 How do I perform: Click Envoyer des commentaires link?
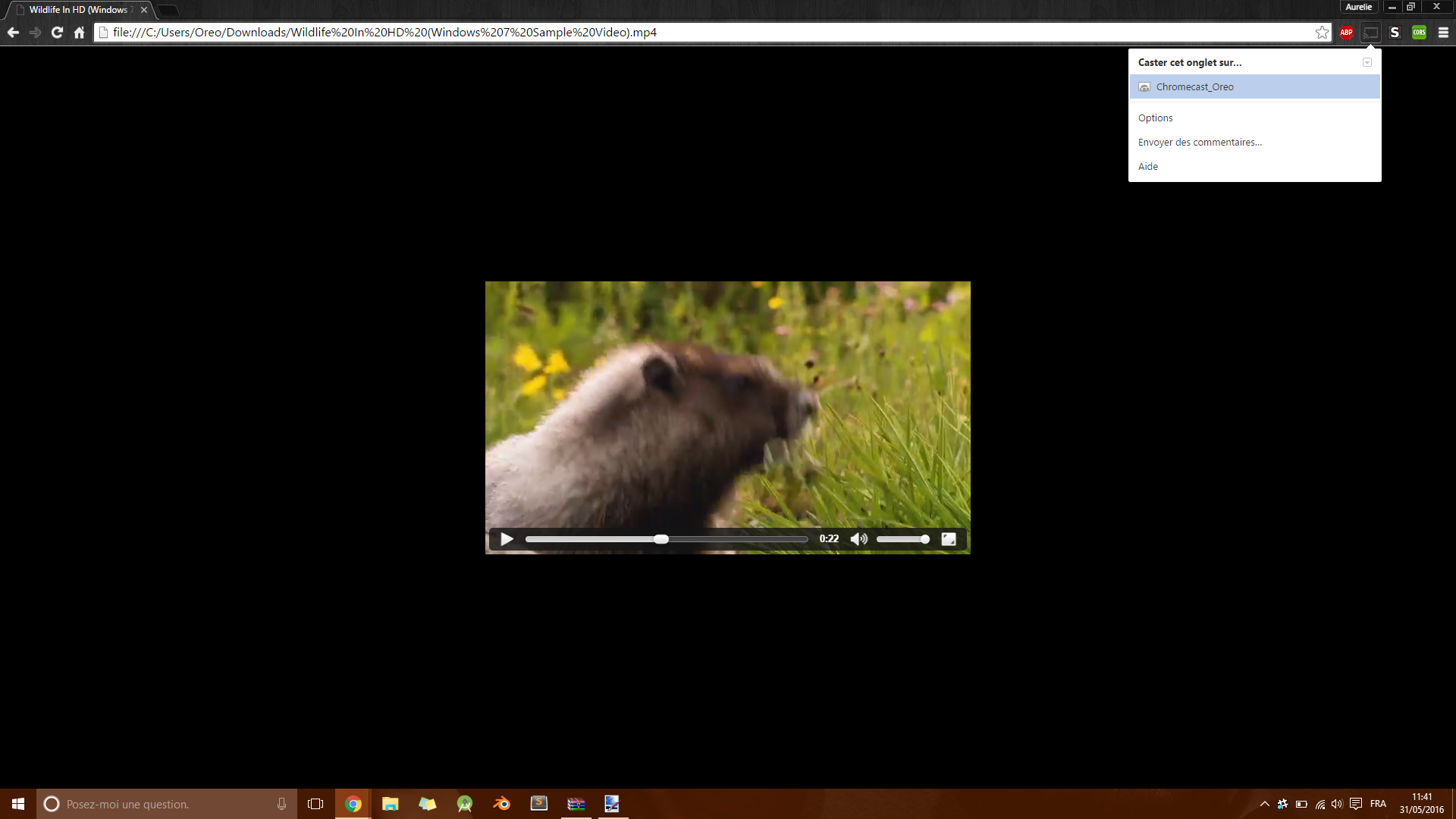pyautogui.click(x=1200, y=143)
